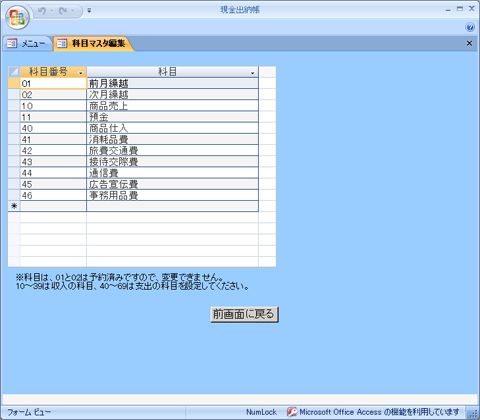
Task: Click the 前月繰越 cell
Action: [173, 83]
